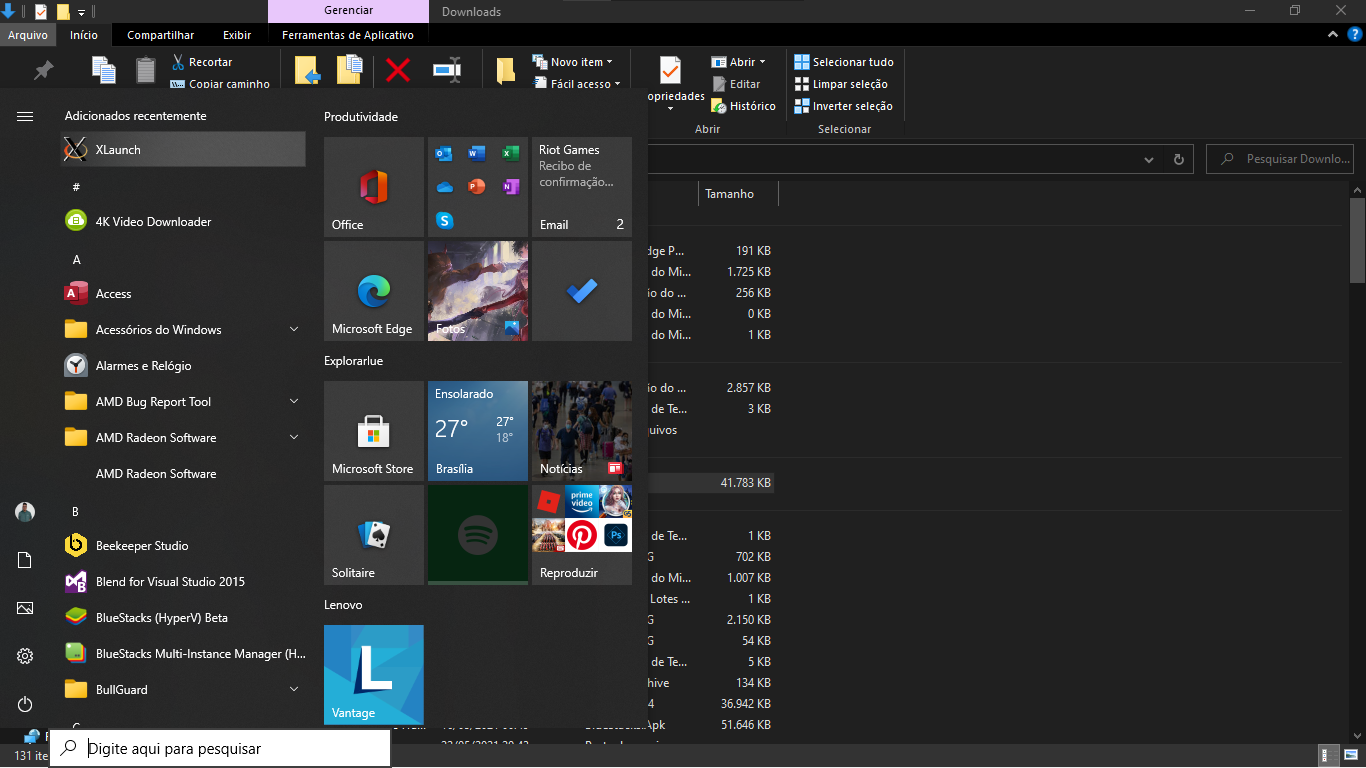This screenshot has height=768, width=1366.
Task: Click the Propriedades icon
Action: click(668, 72)
